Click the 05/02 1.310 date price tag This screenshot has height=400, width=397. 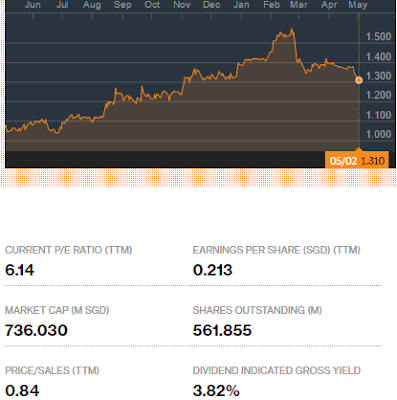(x=357, y=161)
